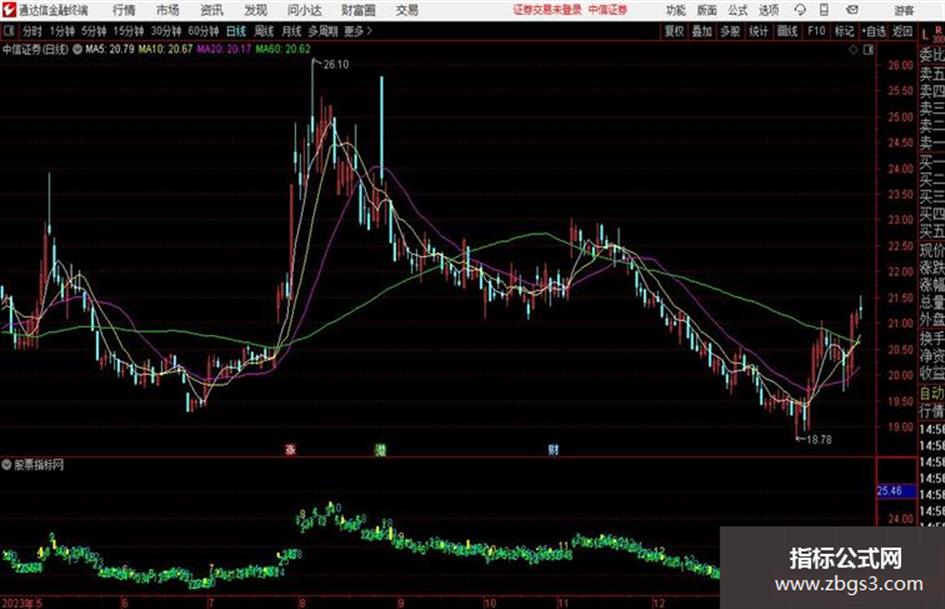This screenshot has width=945, height=609.
Task: Click the 涨 marker on the chart
Action: (x=290, y=449)
